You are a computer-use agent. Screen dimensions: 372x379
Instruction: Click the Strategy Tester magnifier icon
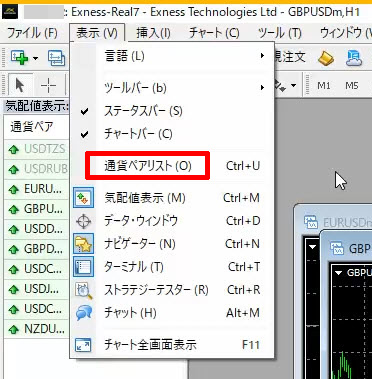(x=83, y=290)
